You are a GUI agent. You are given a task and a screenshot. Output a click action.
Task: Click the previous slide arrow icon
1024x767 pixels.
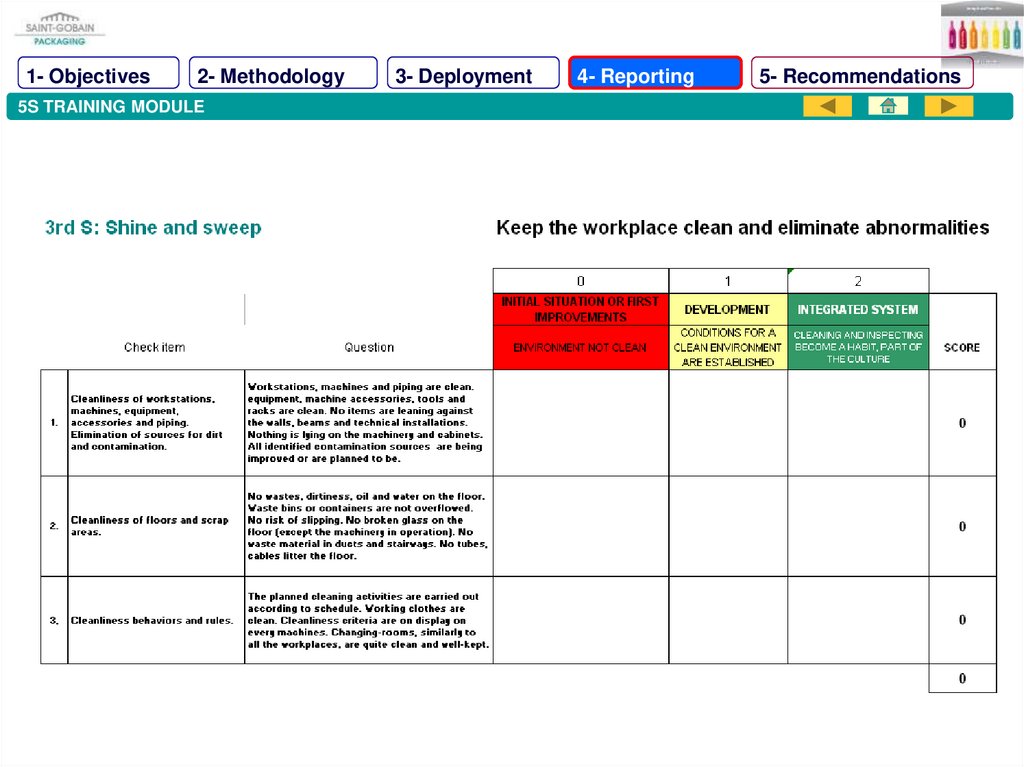click(x=827, y=106)
